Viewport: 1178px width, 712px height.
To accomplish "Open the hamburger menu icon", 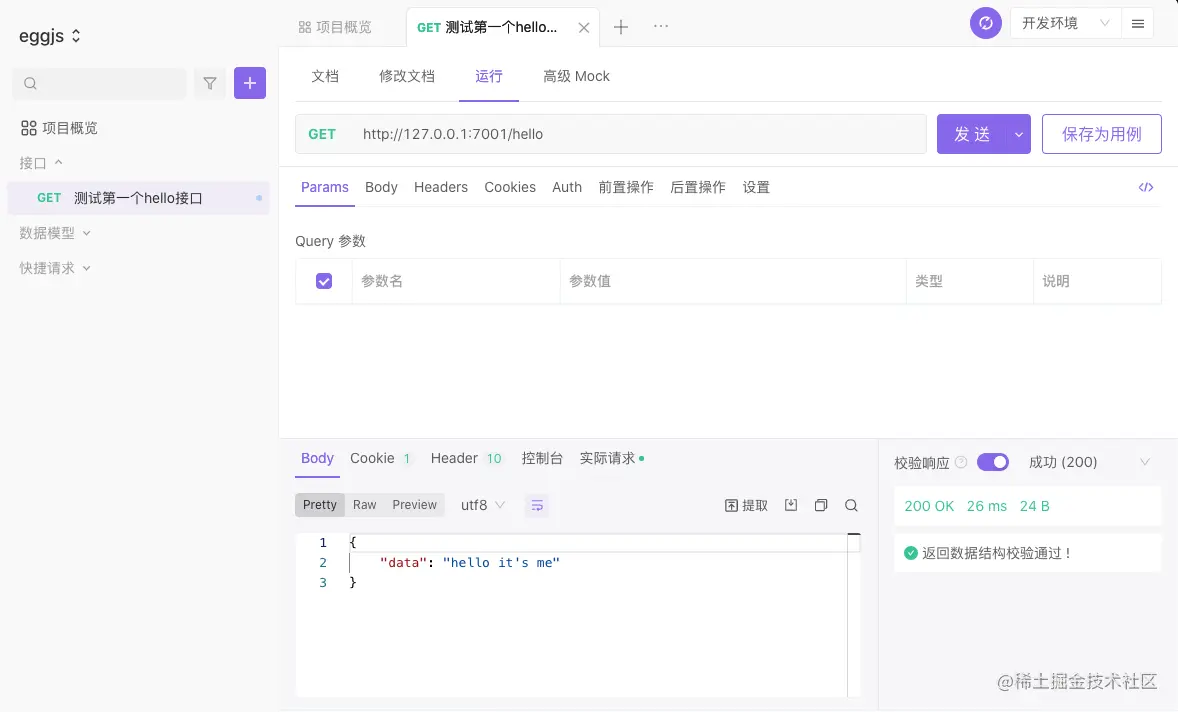I will 1137,23.
